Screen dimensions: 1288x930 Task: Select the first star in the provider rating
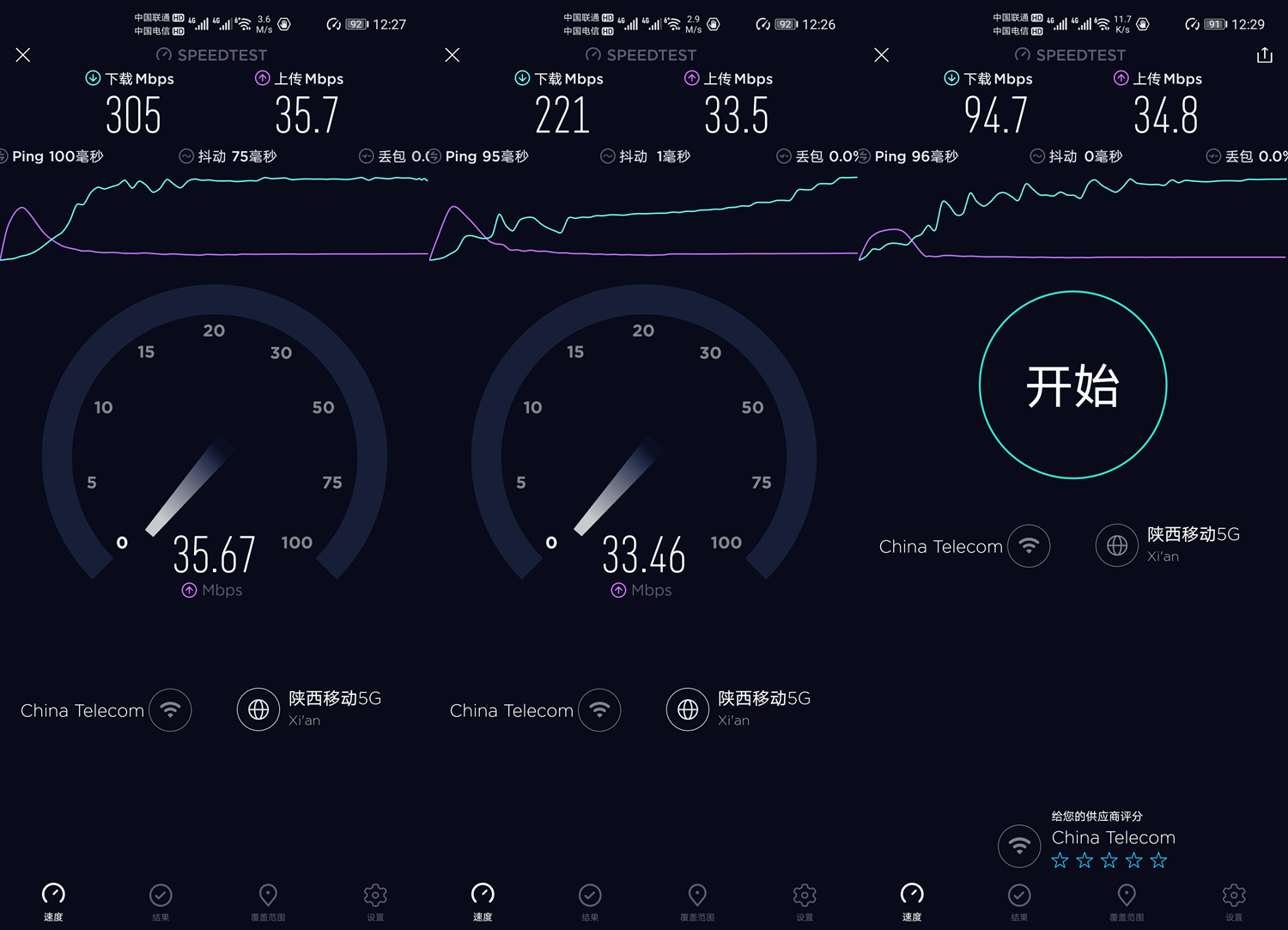tap(1060, 860)
